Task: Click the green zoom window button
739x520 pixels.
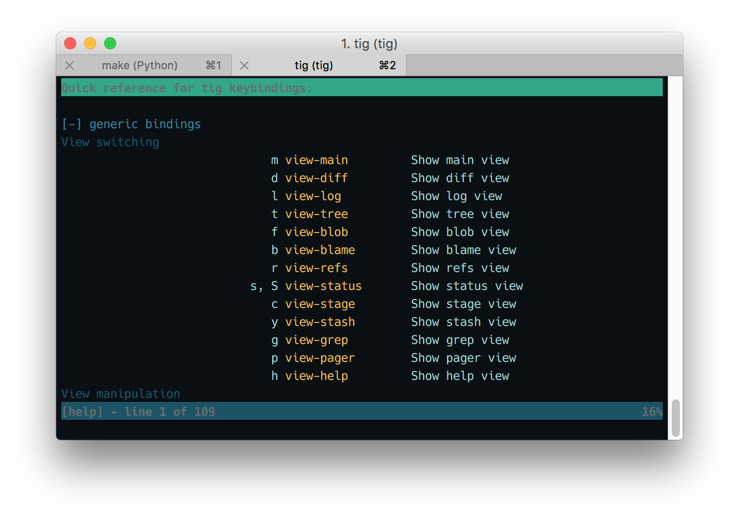Action: (x=110, y=43)
